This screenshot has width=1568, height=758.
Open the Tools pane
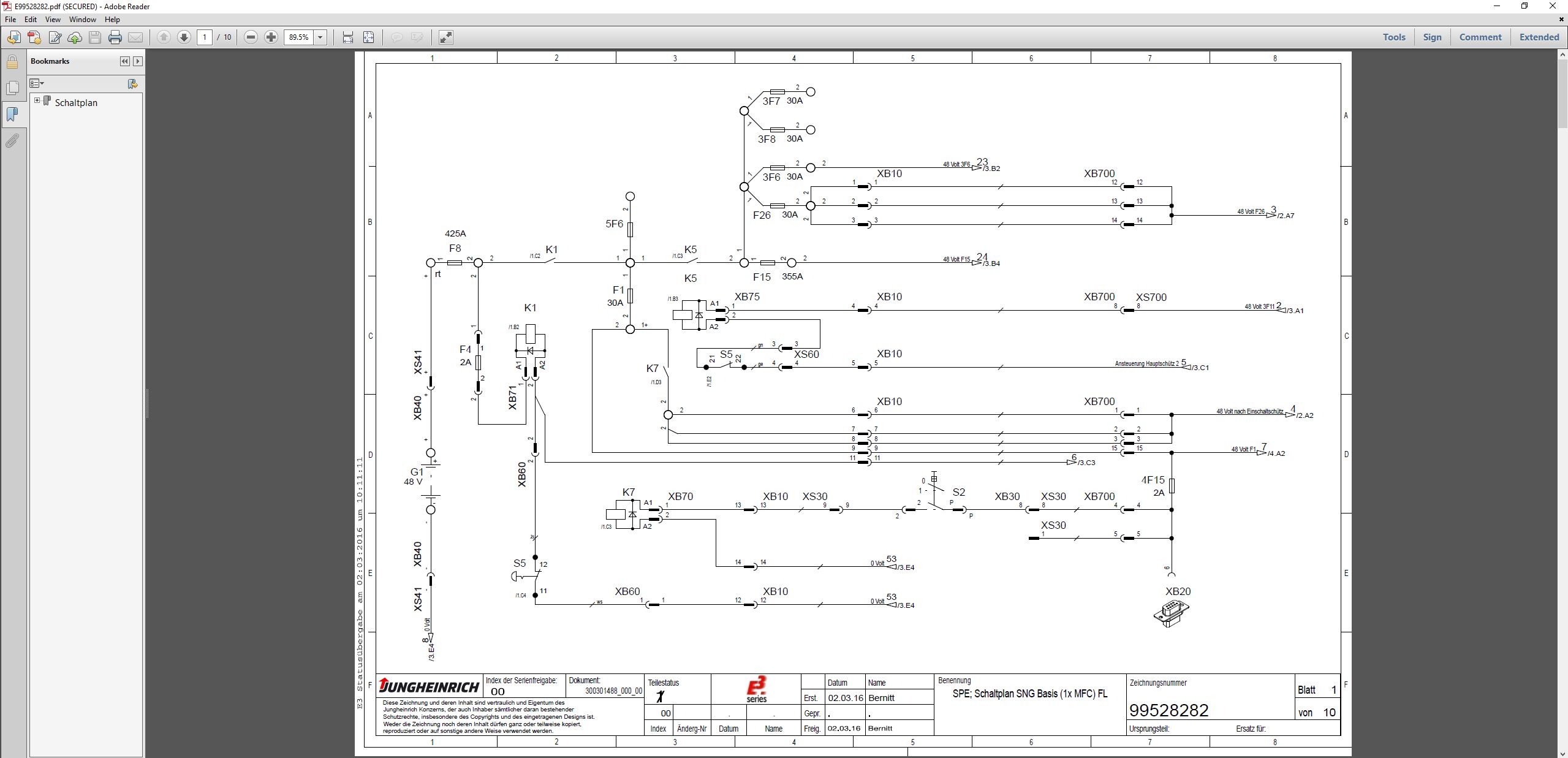click(x=1393, y=37)
